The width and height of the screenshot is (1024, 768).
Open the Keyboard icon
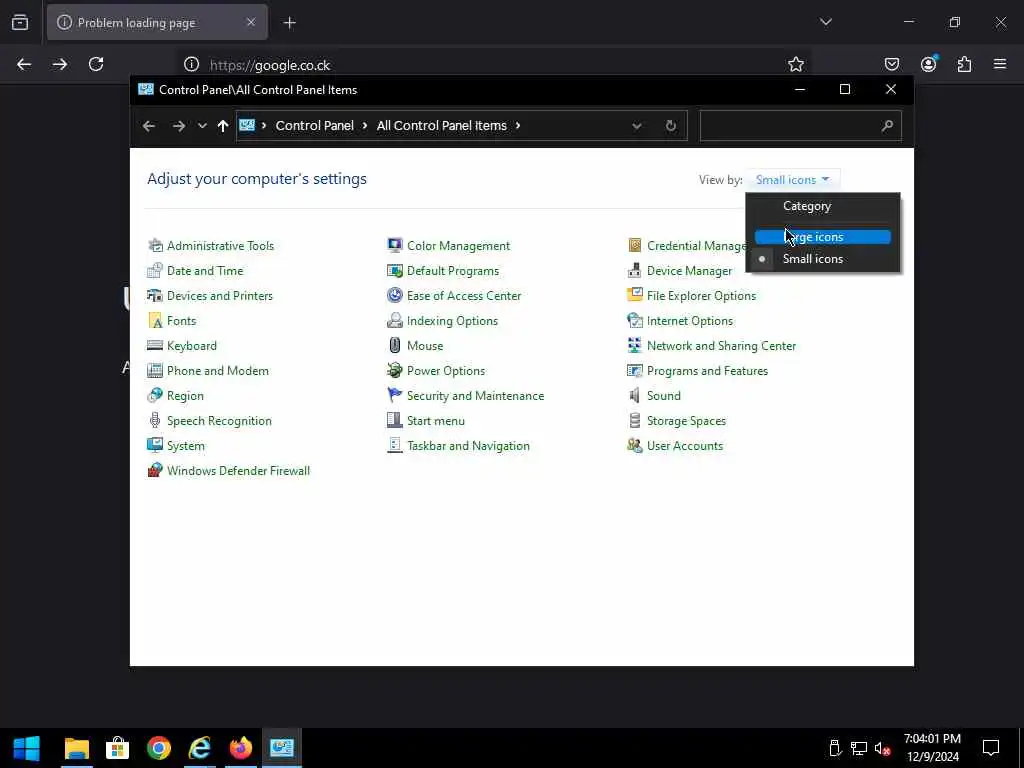pos(155,345)
